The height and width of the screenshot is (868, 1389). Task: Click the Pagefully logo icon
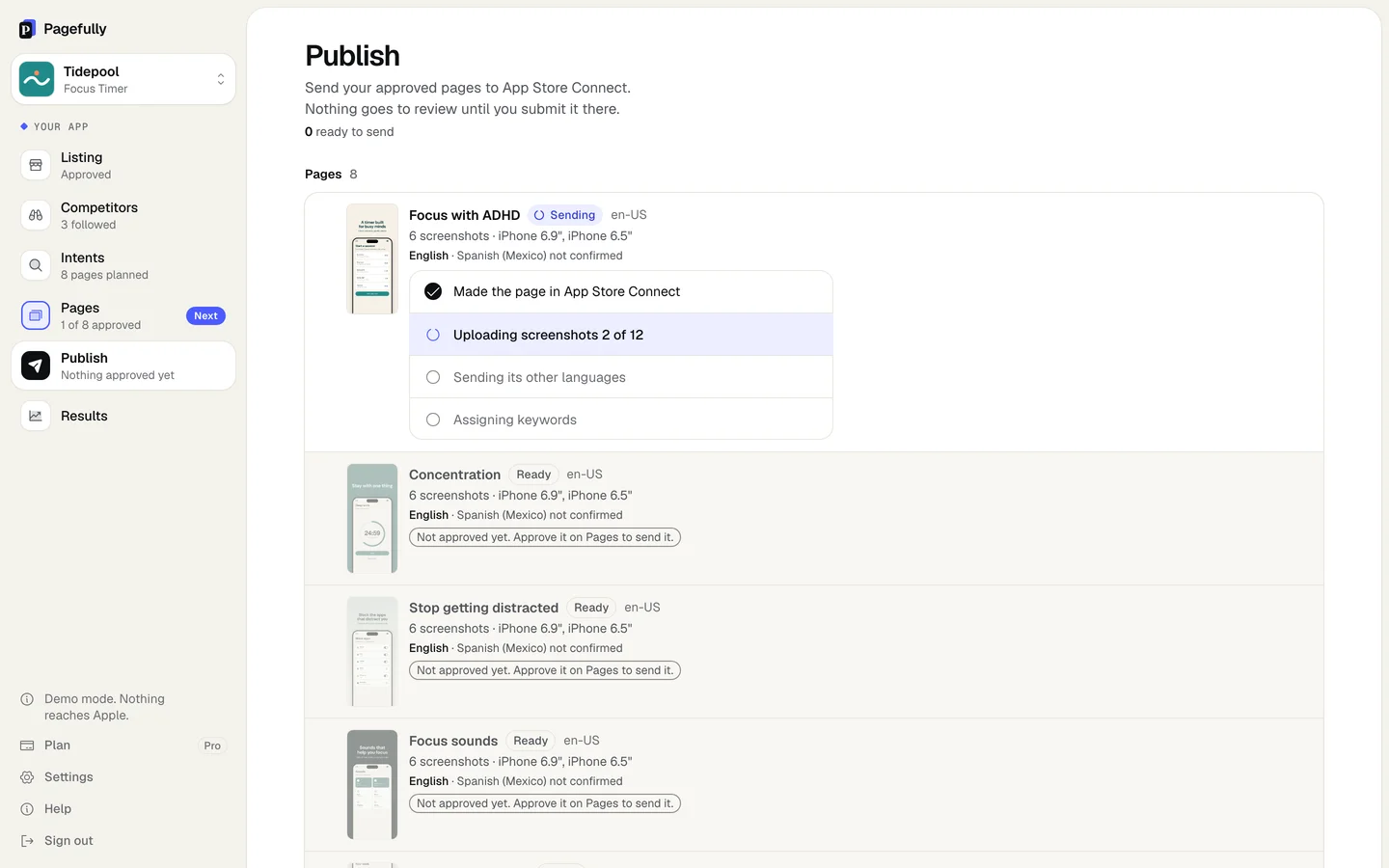click(27, 29)
